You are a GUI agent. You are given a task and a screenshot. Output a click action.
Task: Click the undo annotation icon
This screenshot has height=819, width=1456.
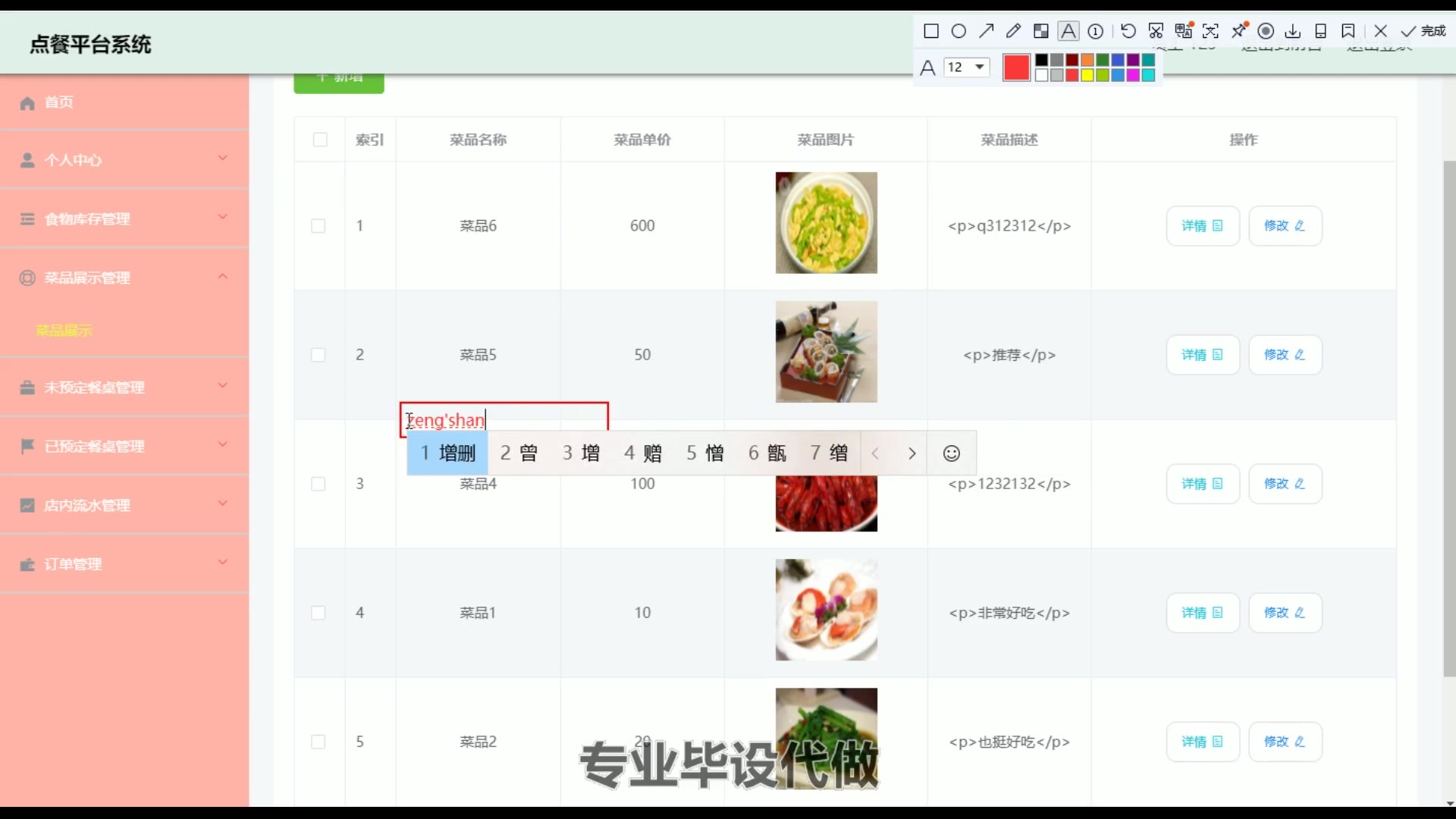click(1128, 31)
